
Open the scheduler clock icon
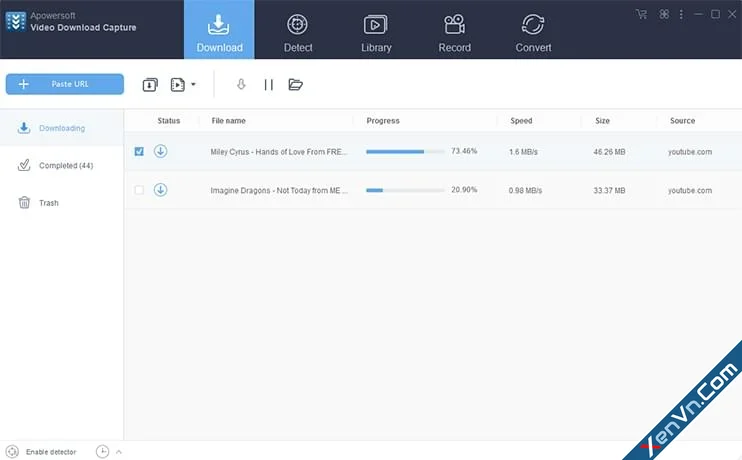pos(102,451)
